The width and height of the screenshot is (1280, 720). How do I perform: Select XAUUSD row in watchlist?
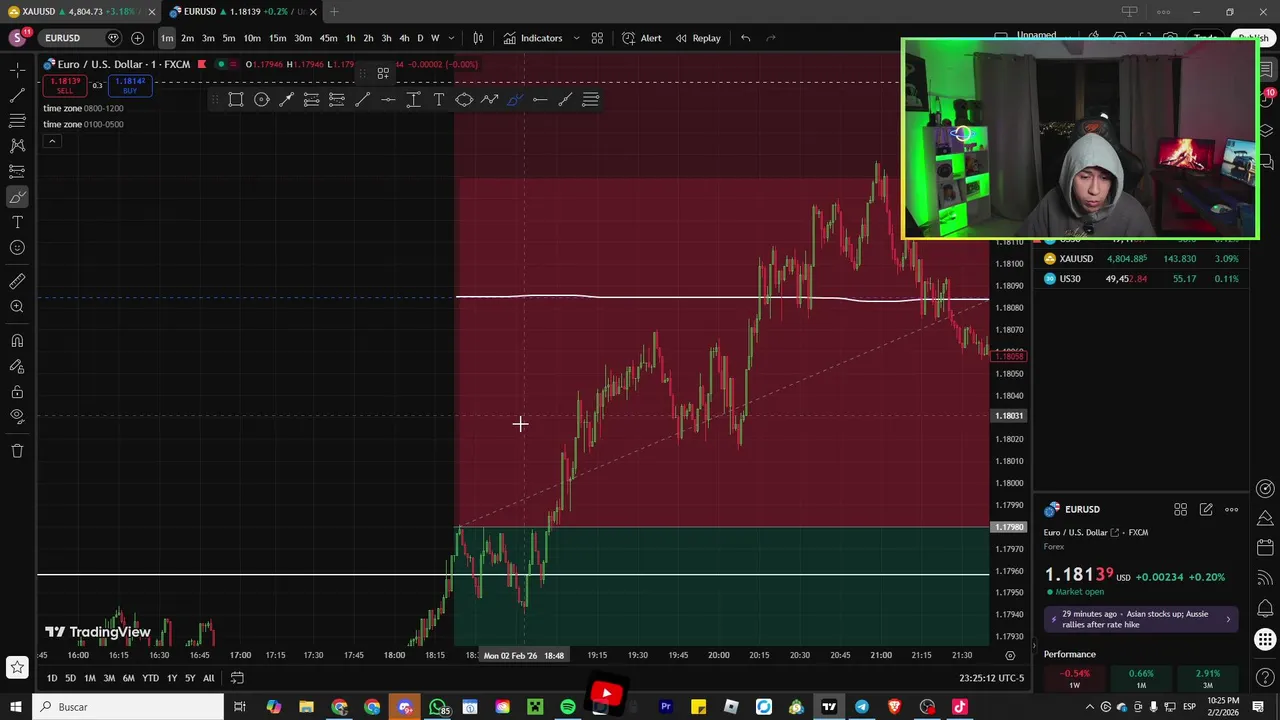1141,259
